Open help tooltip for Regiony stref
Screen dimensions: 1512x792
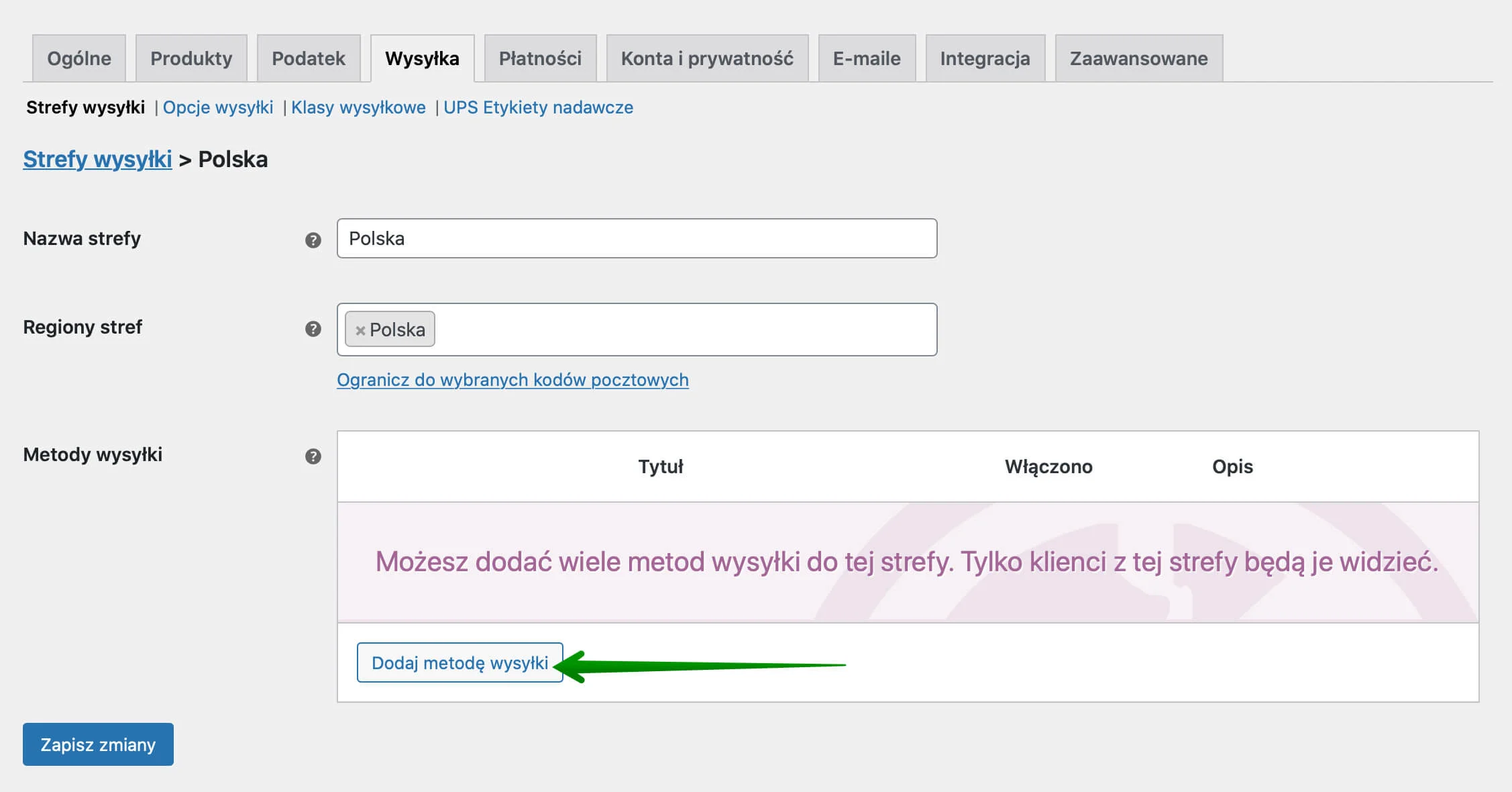313,329
